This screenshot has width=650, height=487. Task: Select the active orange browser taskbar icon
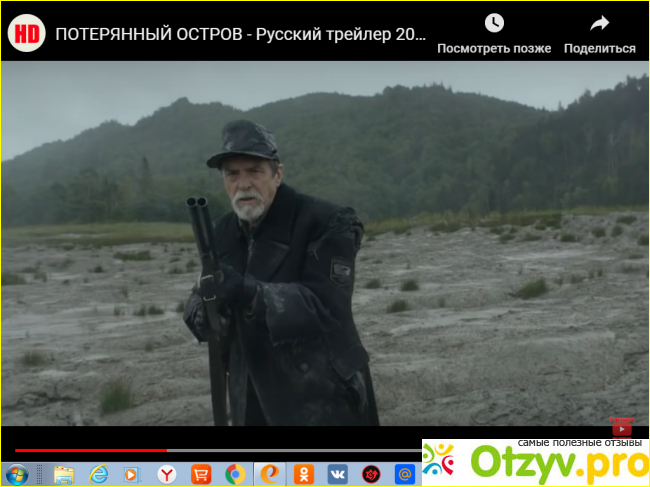tap(270, 473)
